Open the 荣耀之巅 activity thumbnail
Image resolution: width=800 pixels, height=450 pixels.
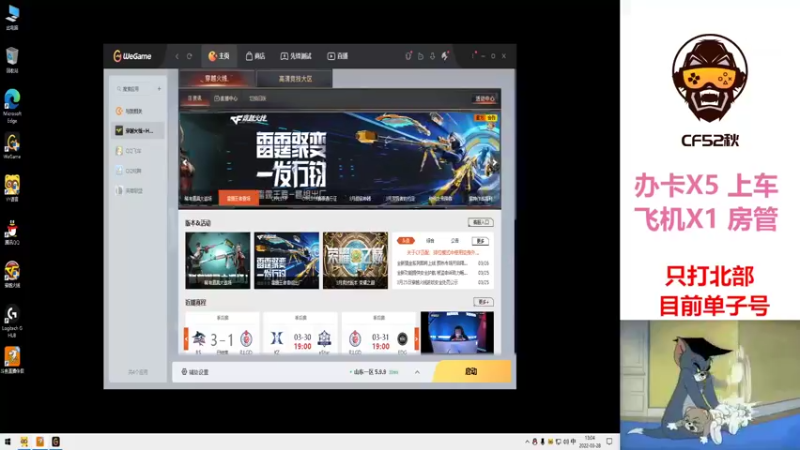[x=356, y=260]
